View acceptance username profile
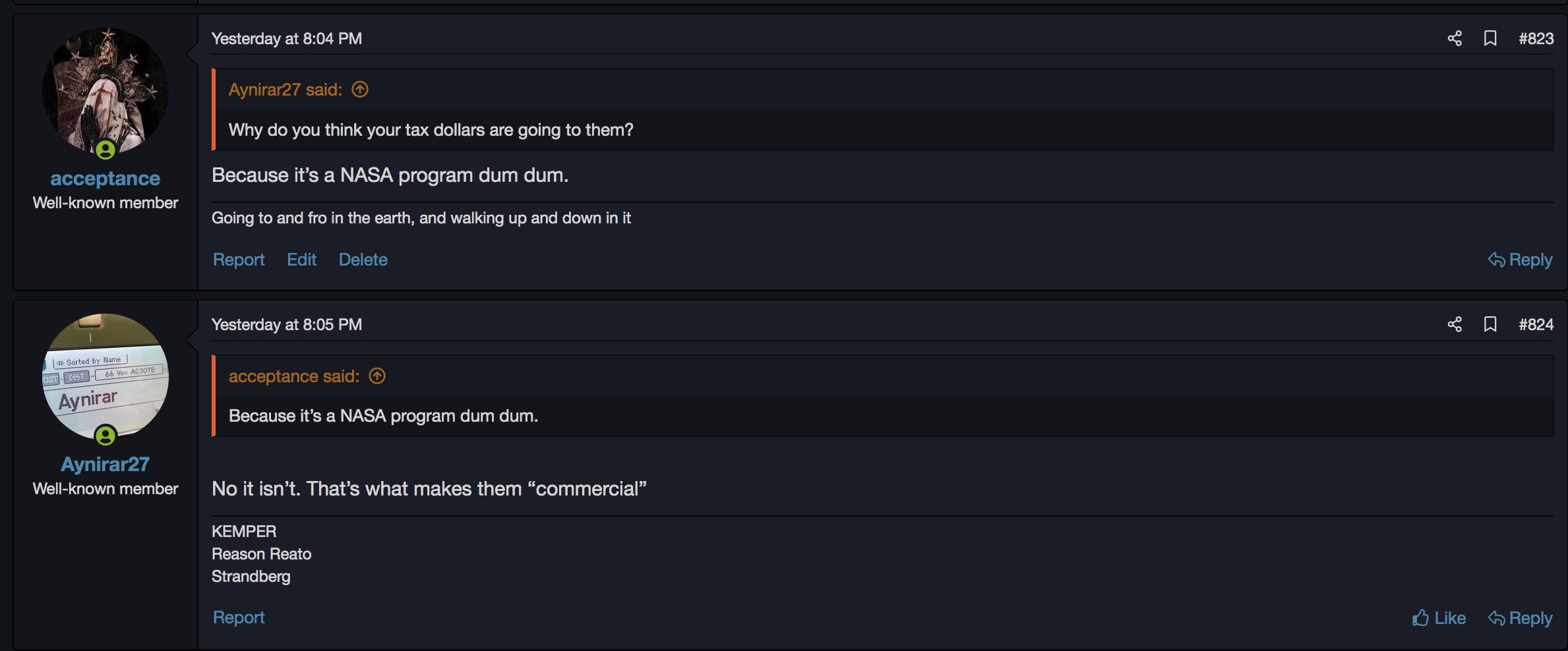 coord(106,178)
